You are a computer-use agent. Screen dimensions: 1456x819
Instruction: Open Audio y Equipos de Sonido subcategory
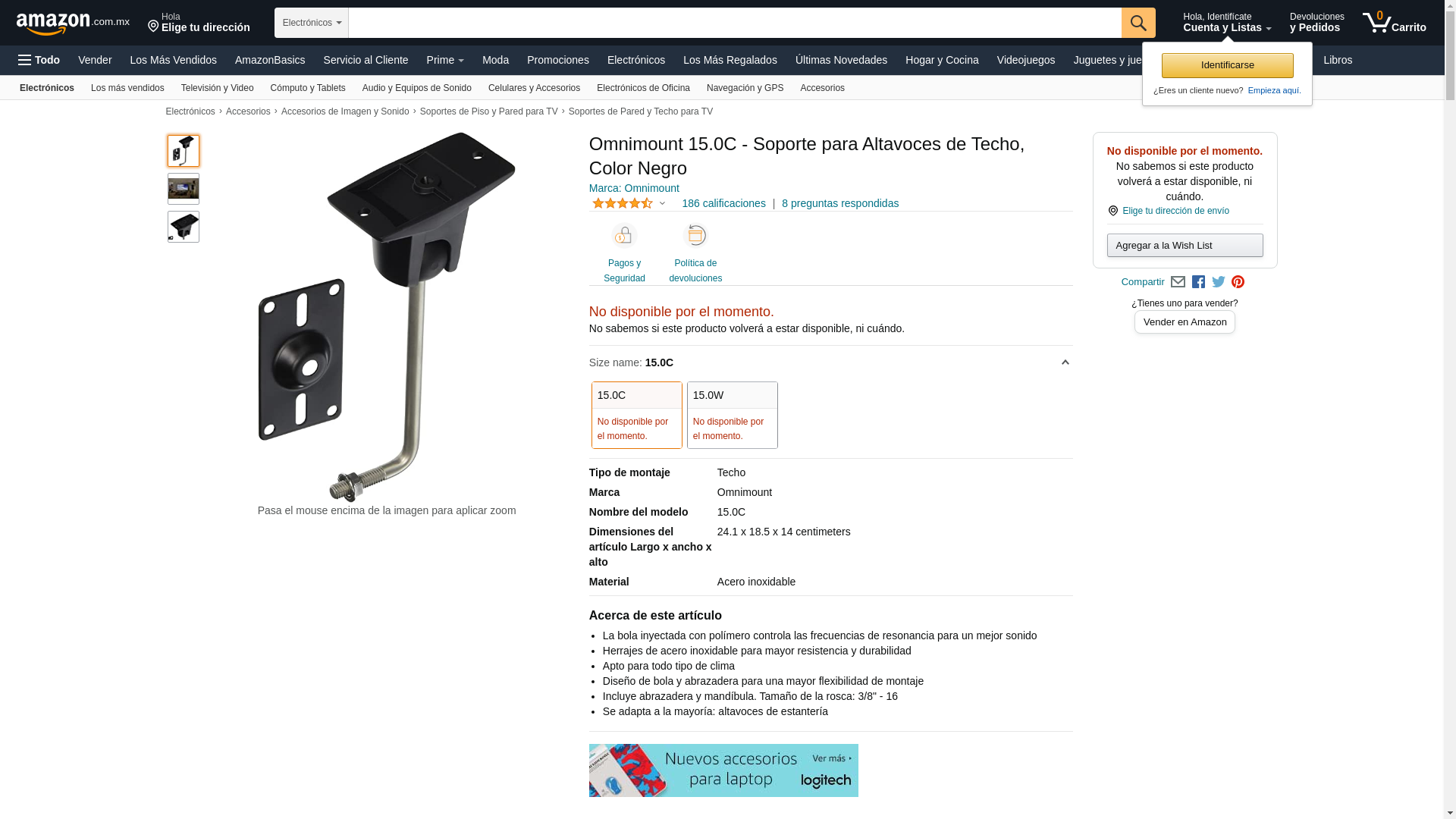click(416, 88)
